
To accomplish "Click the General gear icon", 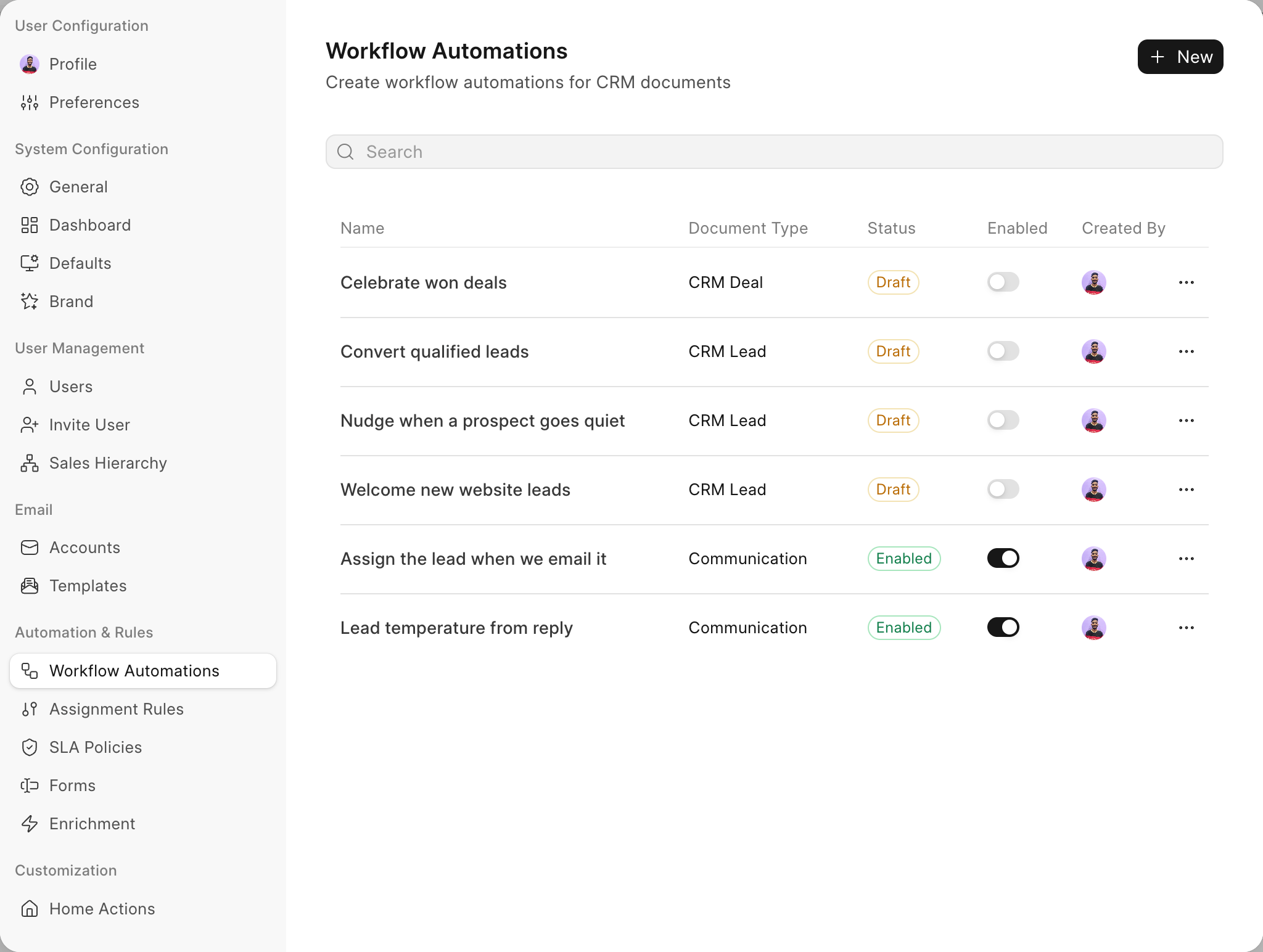I will point(30,187).
